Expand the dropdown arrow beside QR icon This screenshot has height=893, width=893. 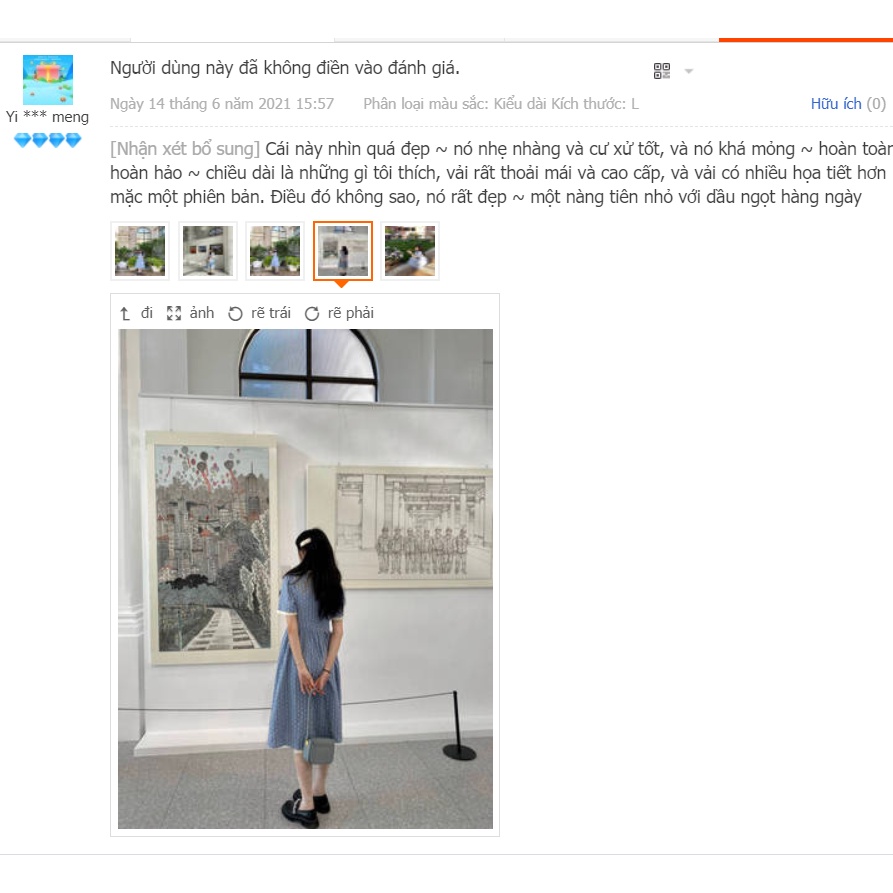point(689,71)
